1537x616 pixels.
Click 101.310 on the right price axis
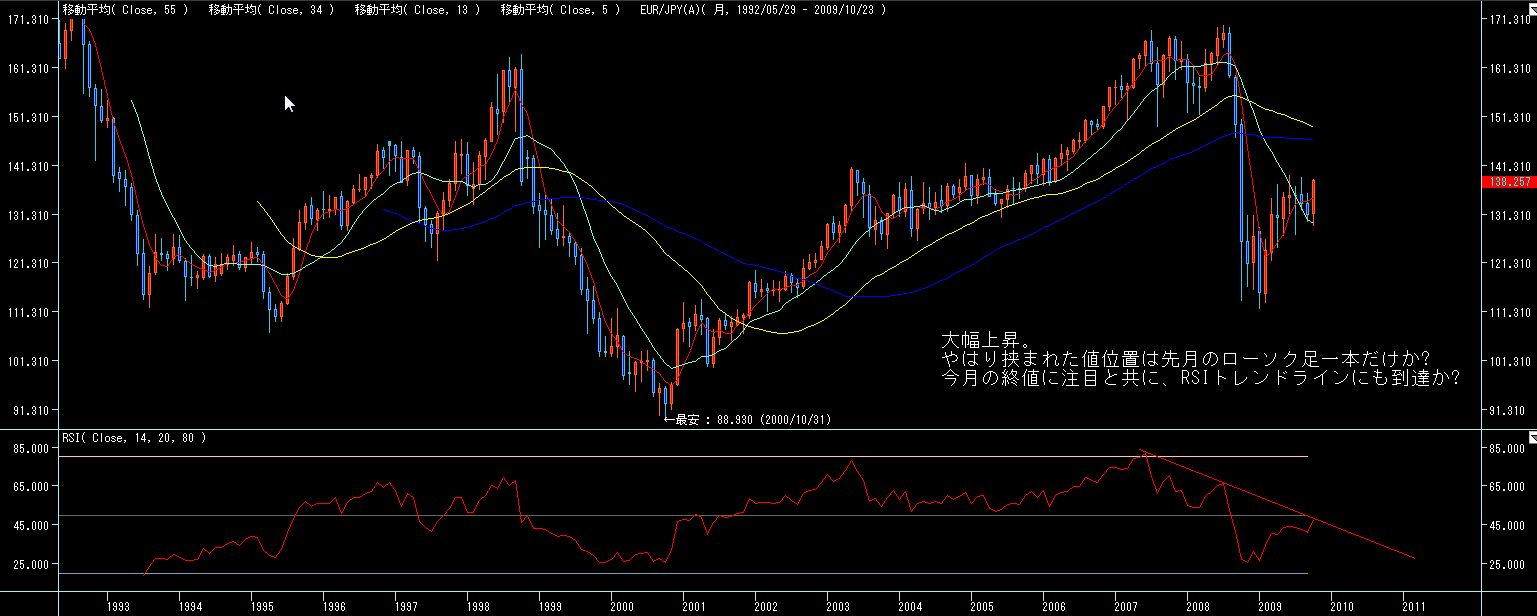[x=1509, y=362]
